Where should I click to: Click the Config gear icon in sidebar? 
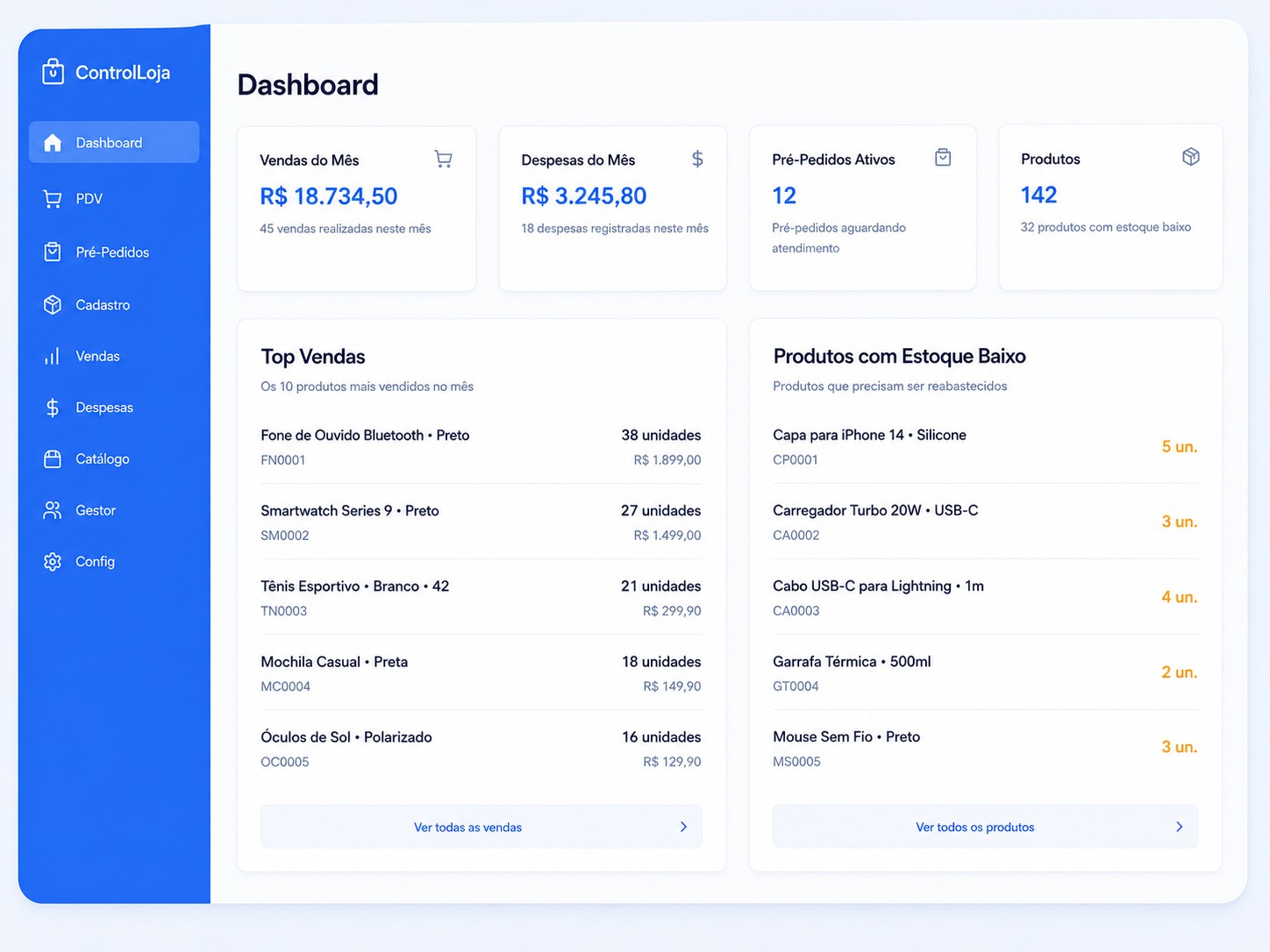pos(53,562)
